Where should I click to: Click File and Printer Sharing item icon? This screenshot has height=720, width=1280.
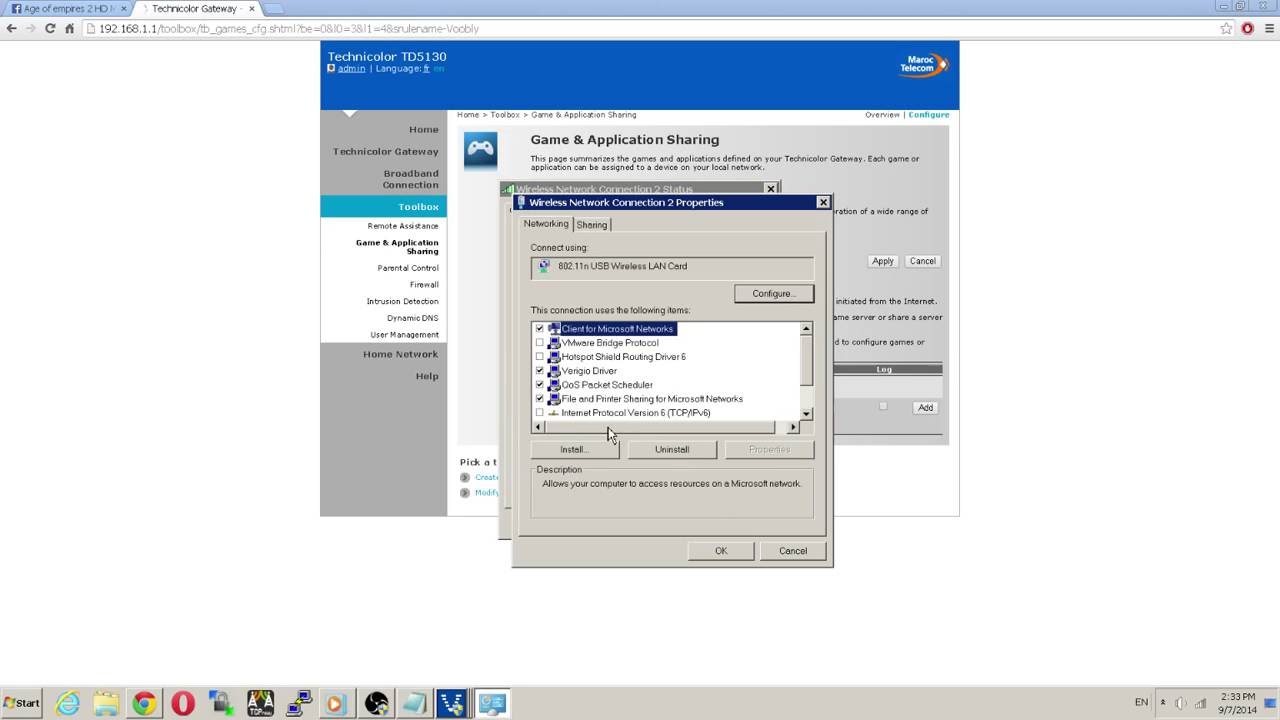tap(554, 399)
